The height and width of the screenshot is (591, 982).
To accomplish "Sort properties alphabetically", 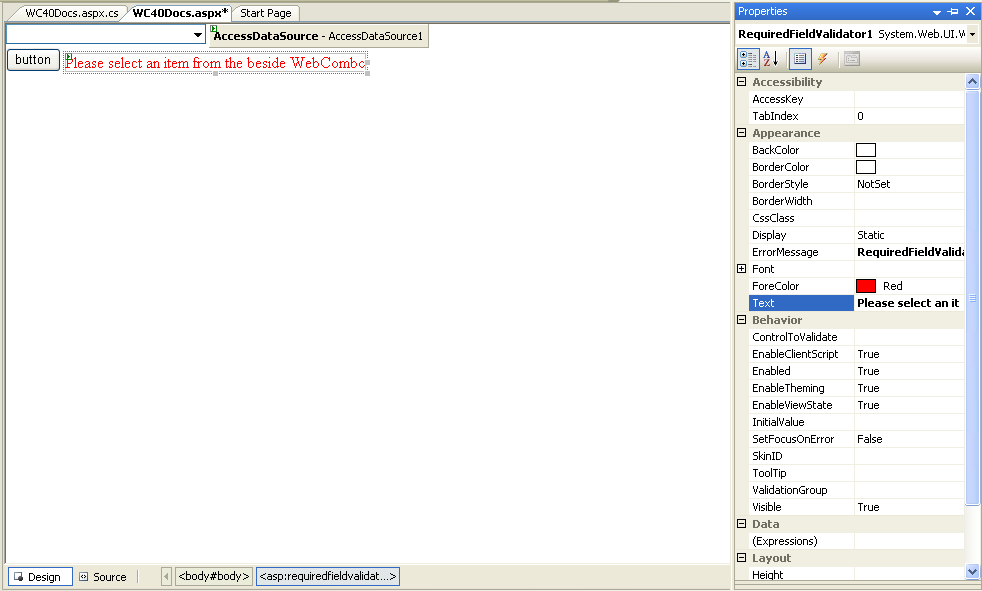I will tap(771, 59).
